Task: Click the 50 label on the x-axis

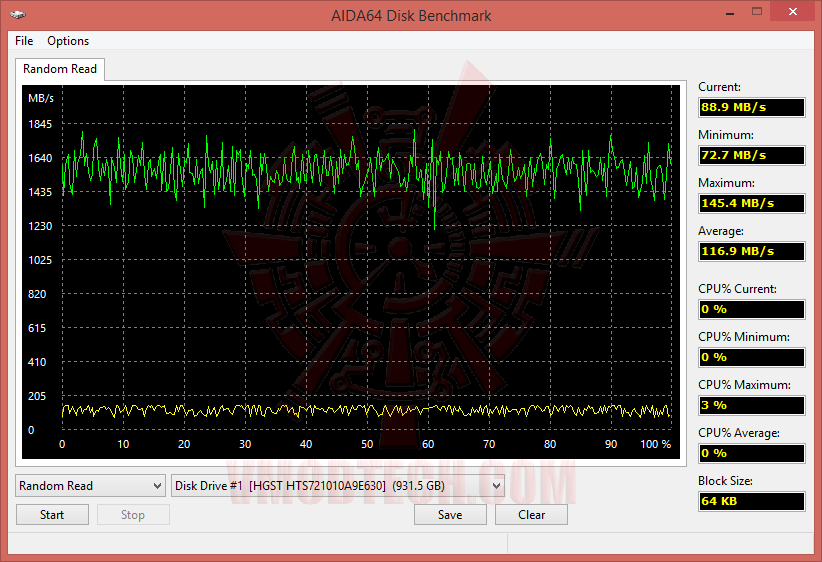Action: 367,445
